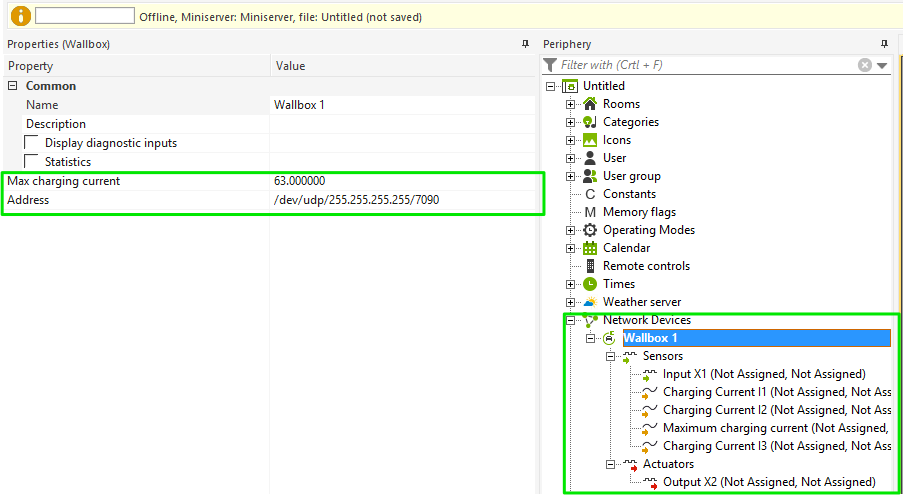Viewport: 903px width, 495px height.
Task: Click the Max charging current value field
Action: [400, 181]
